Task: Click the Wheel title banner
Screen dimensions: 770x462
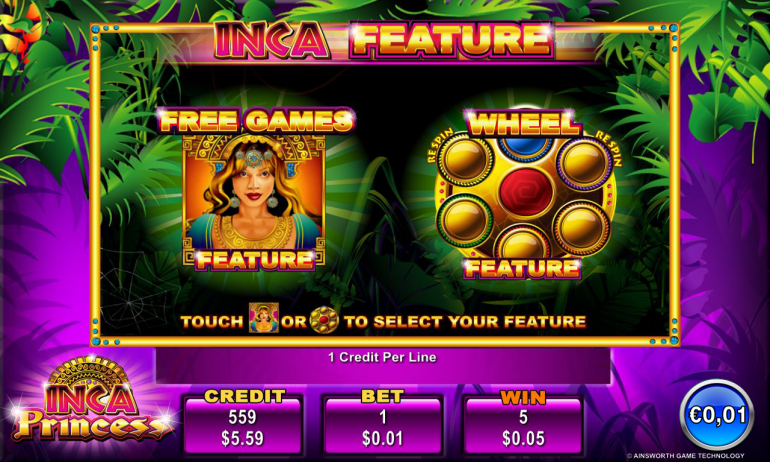Action: 524,123
